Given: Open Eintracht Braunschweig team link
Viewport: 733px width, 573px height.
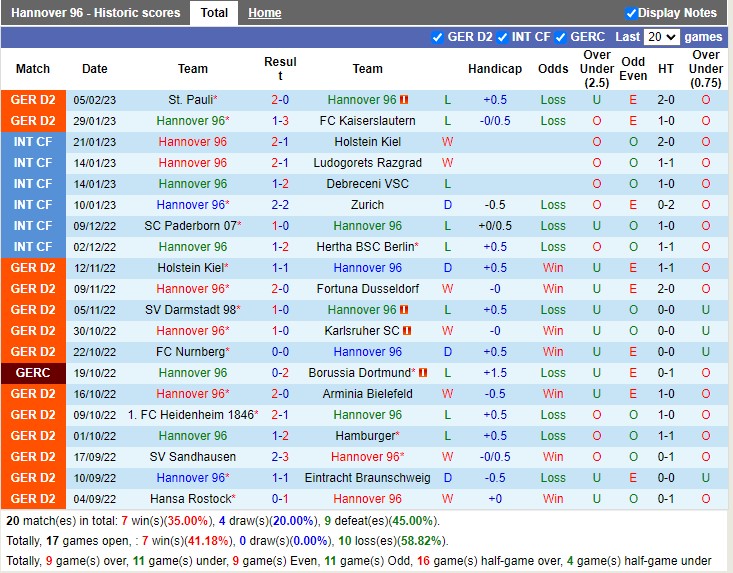Looking at the screenshot, I should [367, 478].
